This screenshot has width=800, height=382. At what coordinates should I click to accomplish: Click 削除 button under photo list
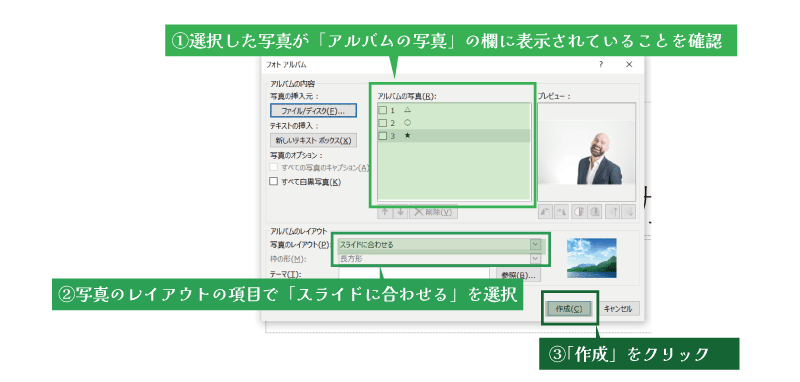[x=434, y=212]
